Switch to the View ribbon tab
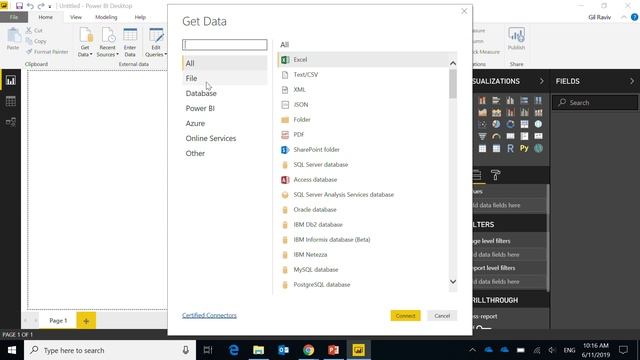This screenshot has width=640, height=360. pyautogui.click(x=76, y=17)
